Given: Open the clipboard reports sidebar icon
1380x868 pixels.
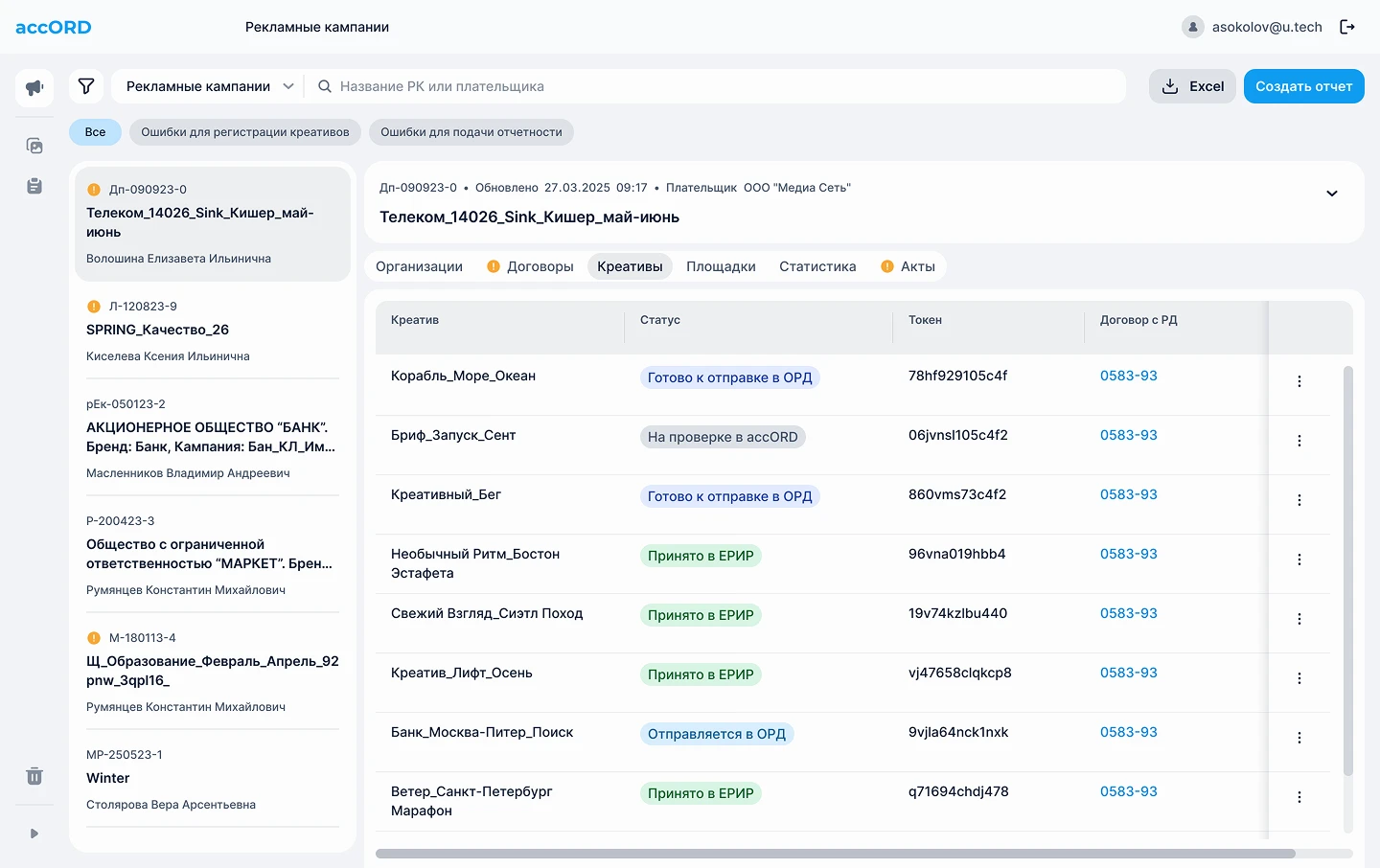Looking at the screenshot, I should coord(34,186).
